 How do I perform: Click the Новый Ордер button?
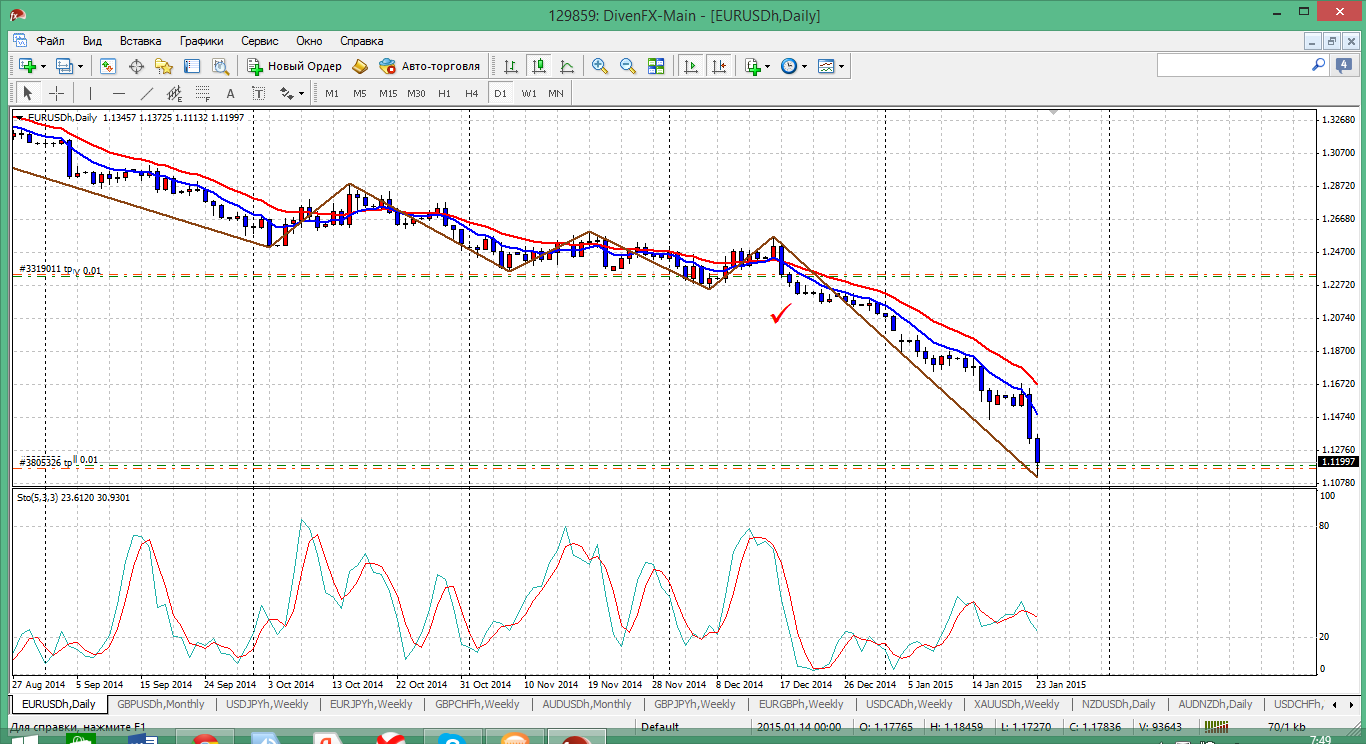[x=295, y=66]
